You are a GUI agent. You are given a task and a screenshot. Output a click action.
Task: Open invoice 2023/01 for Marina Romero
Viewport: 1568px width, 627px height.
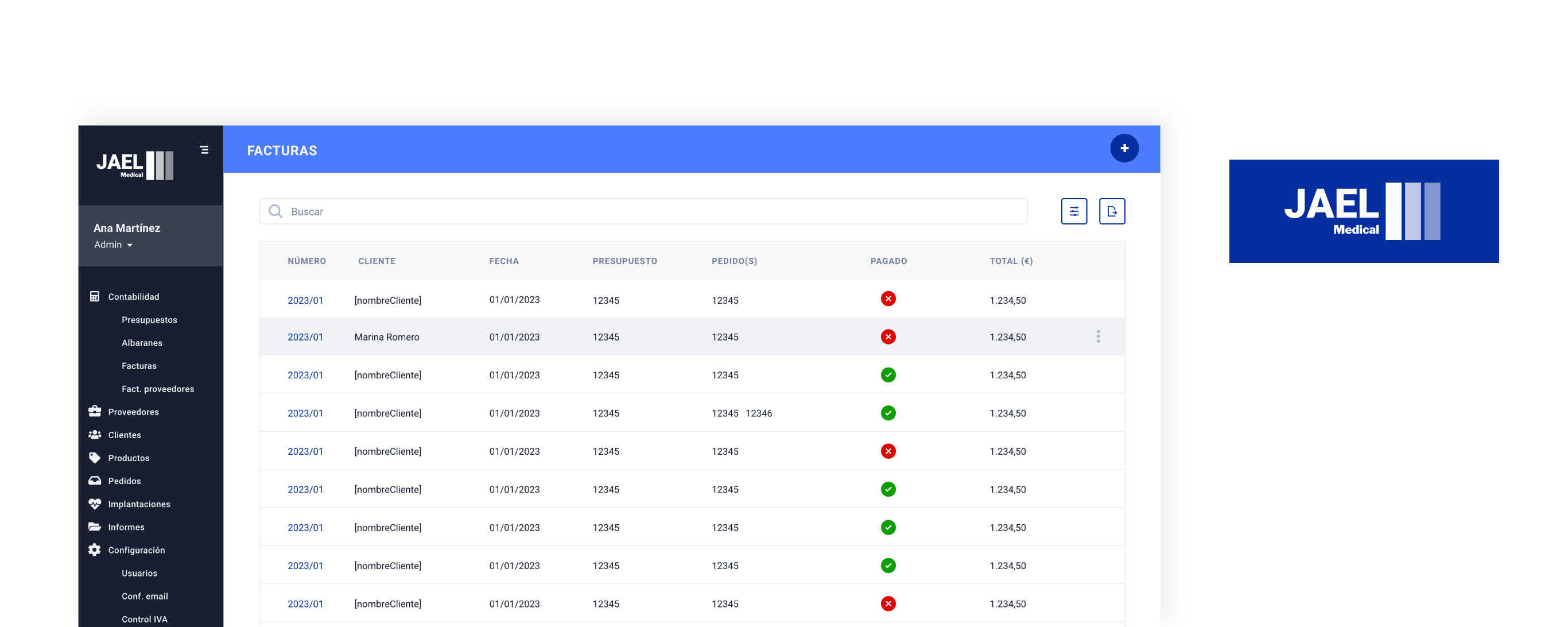pos(305,336)
